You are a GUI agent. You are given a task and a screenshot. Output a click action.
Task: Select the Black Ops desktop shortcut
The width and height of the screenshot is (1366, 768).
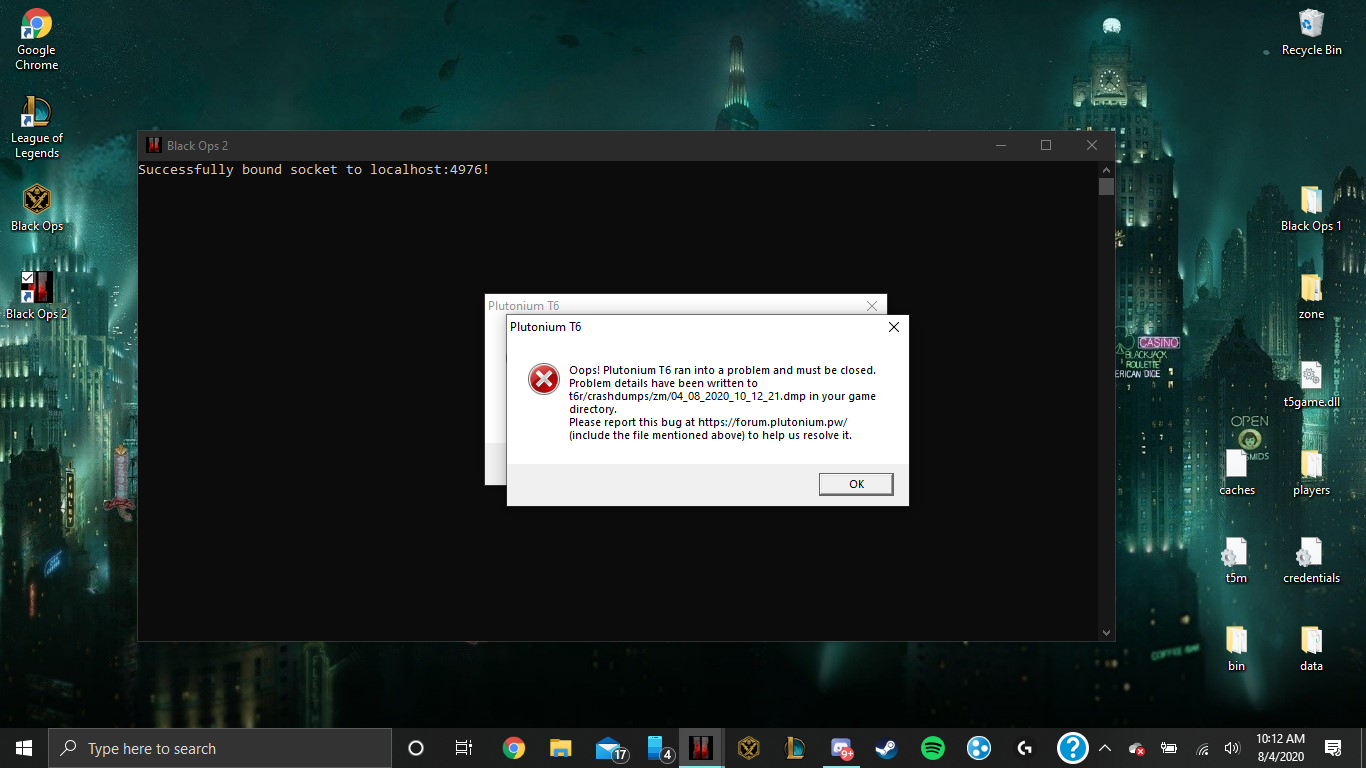pyautogui.click(x=36, y=208)
